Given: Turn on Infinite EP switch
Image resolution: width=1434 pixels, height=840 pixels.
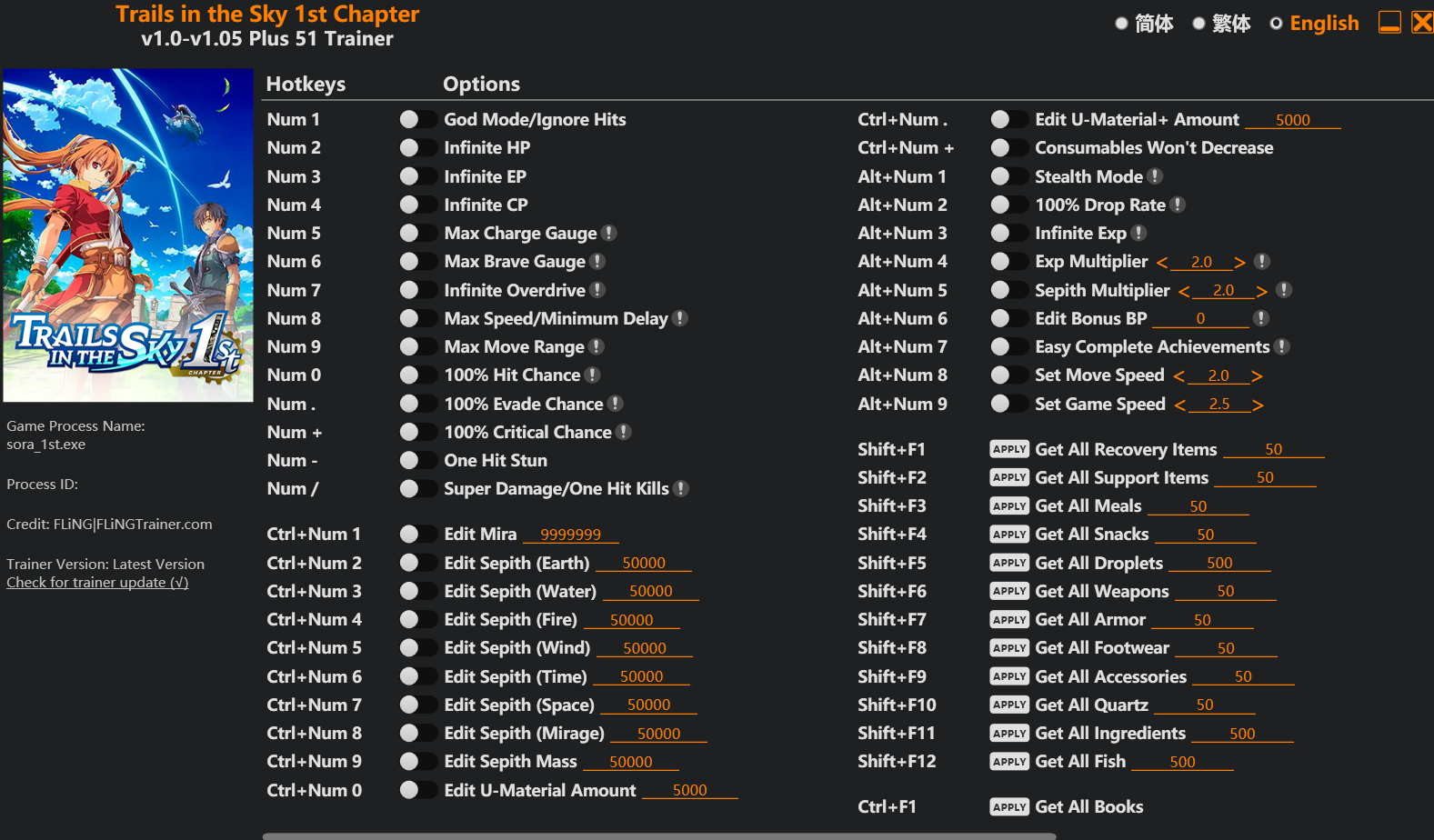Looking at the screenshot, I should coord(418,176).
